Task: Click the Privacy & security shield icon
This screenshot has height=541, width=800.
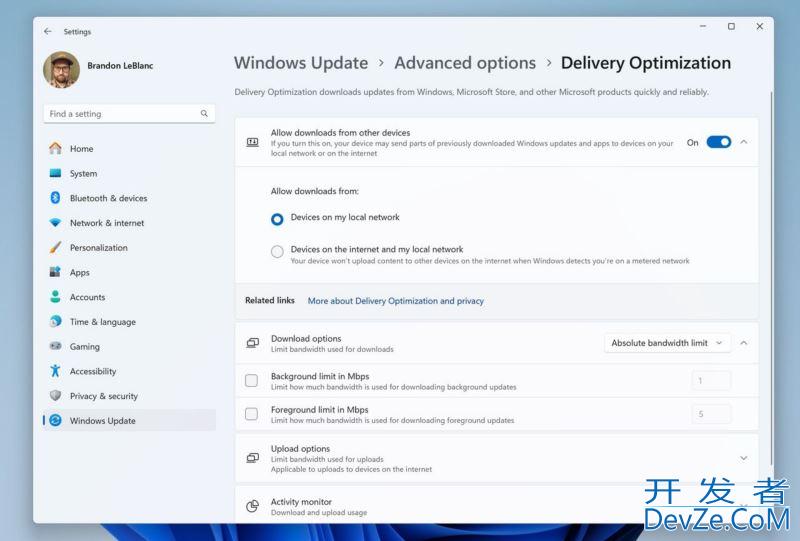Action: [55, 396]
